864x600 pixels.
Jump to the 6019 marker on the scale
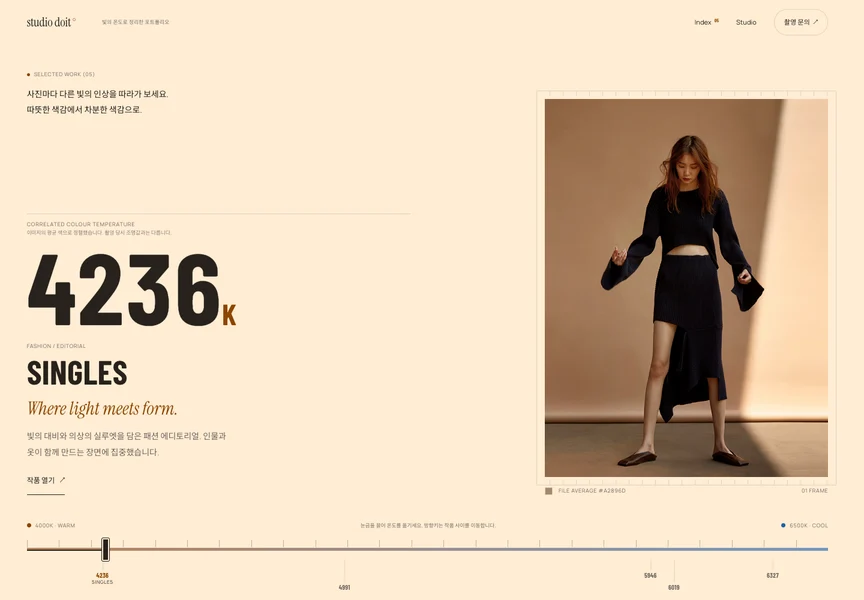tap(674, 587)
